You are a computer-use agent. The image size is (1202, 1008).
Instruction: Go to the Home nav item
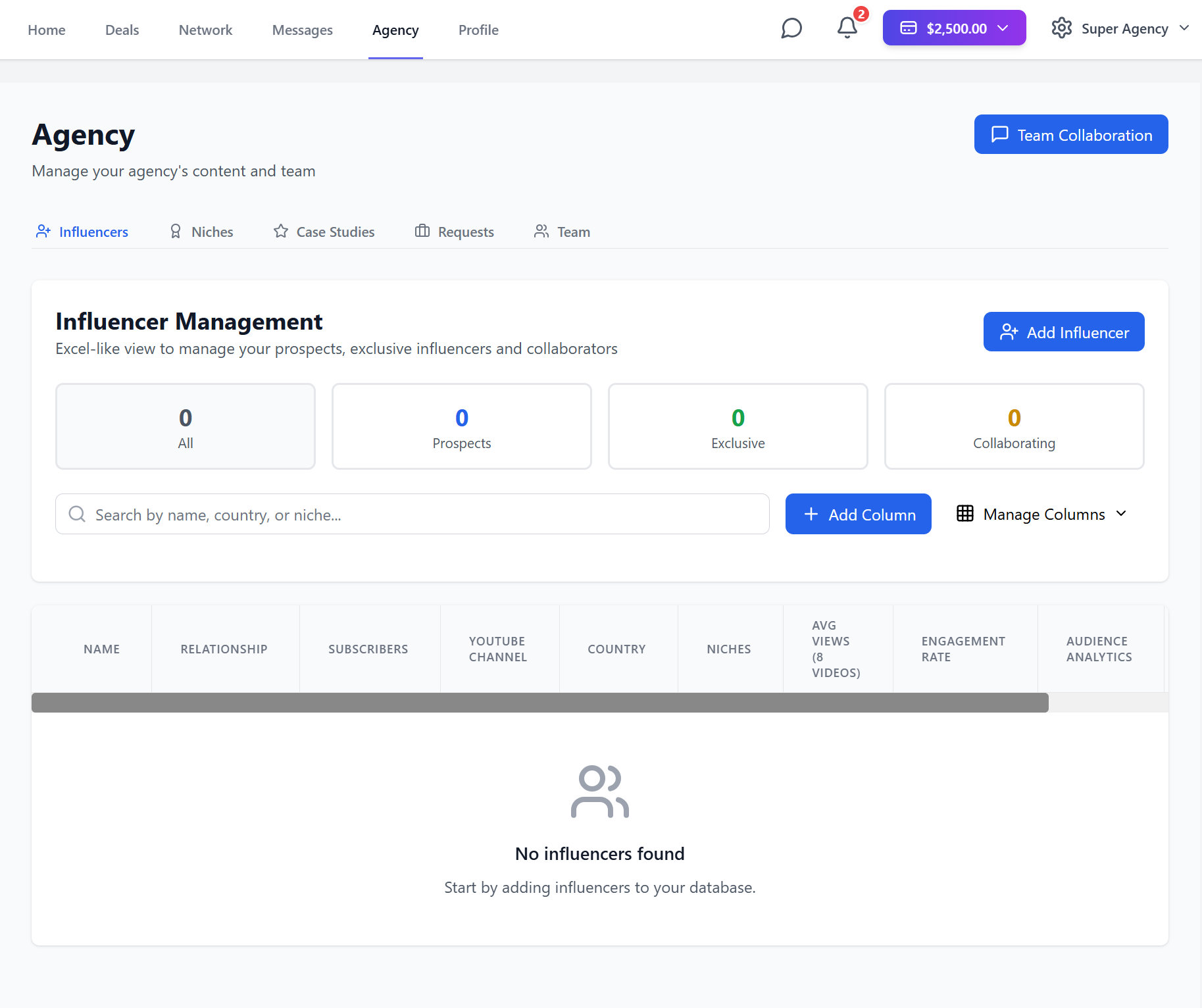point(47,30)
